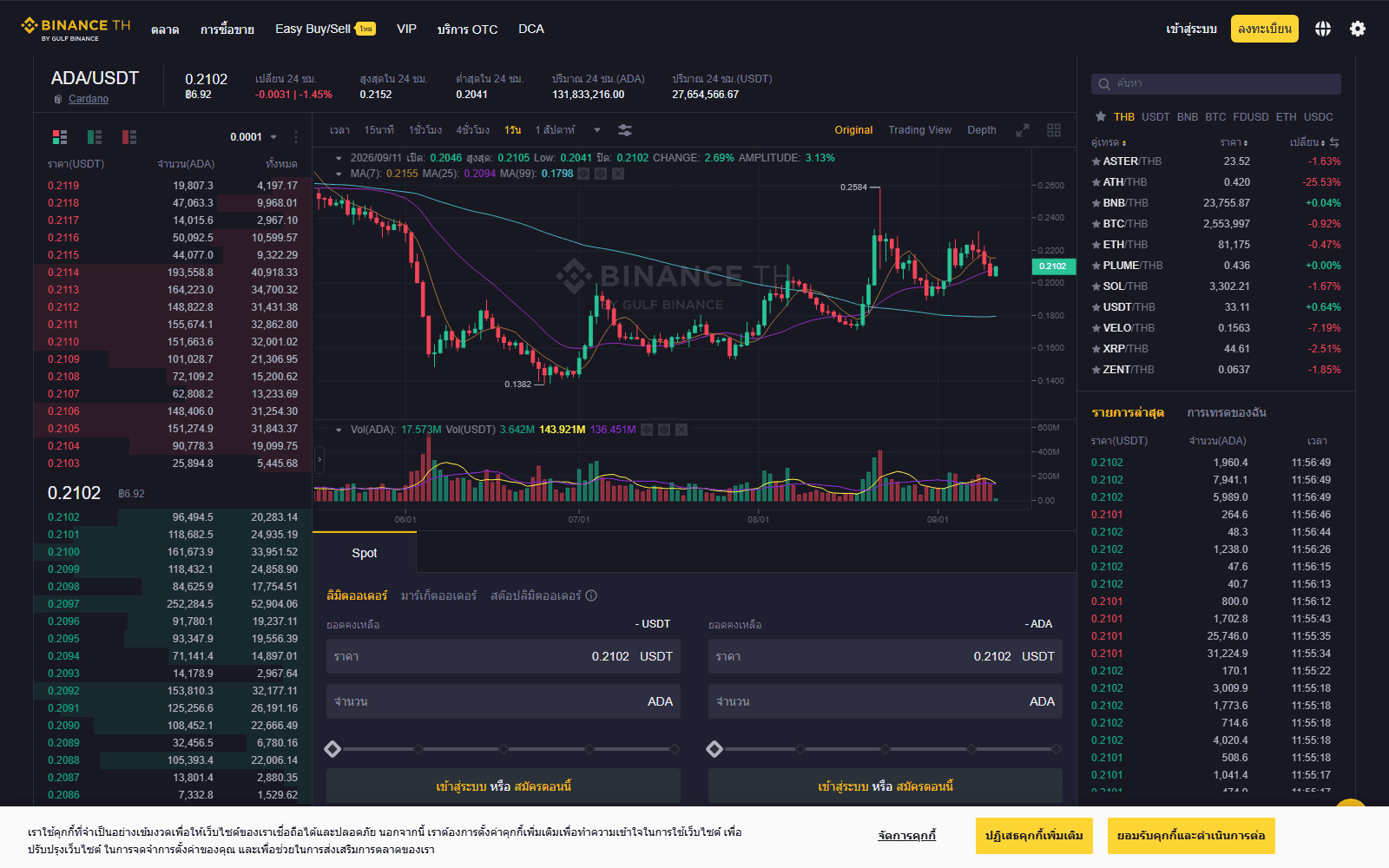Toggle MA indicator visibility eye
The image size is (1389, 868).
point(583,174)
